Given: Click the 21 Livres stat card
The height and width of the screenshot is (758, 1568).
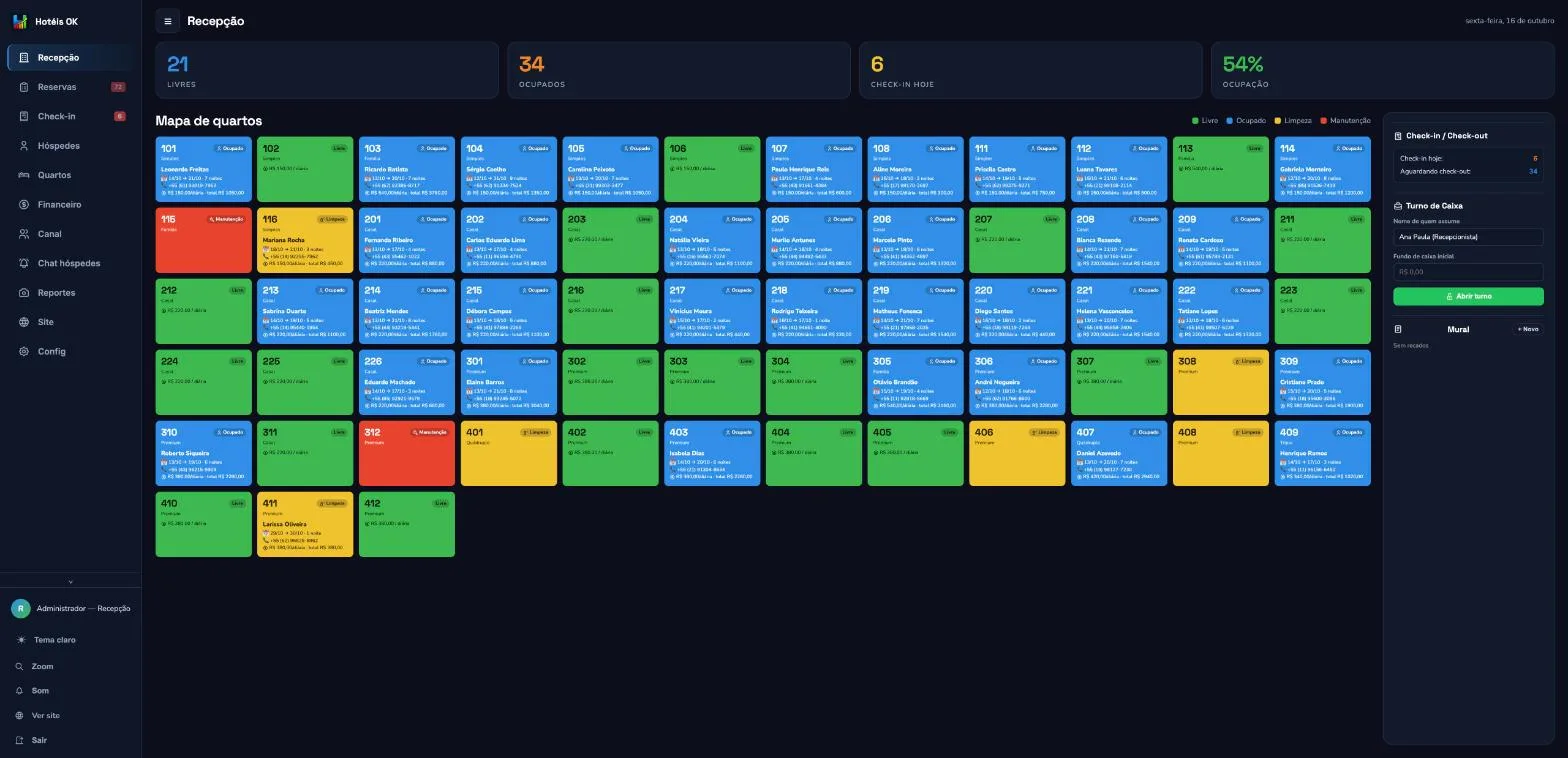Looking at the screenshot, I should tap(327, 70).
